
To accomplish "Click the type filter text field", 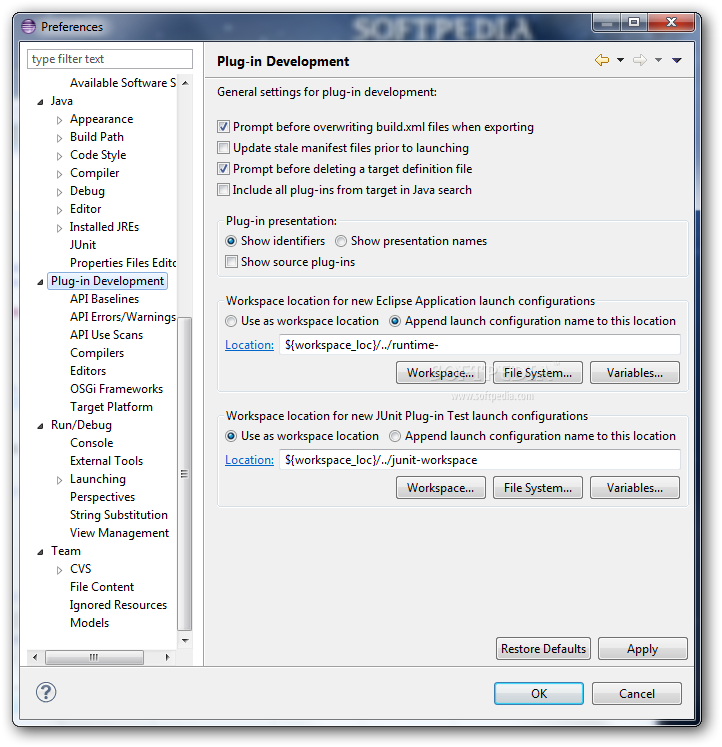I will (x=110, y=59).
